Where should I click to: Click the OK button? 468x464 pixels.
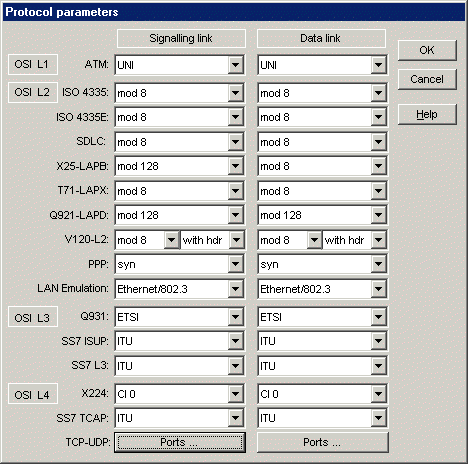(x=427, y=50)
